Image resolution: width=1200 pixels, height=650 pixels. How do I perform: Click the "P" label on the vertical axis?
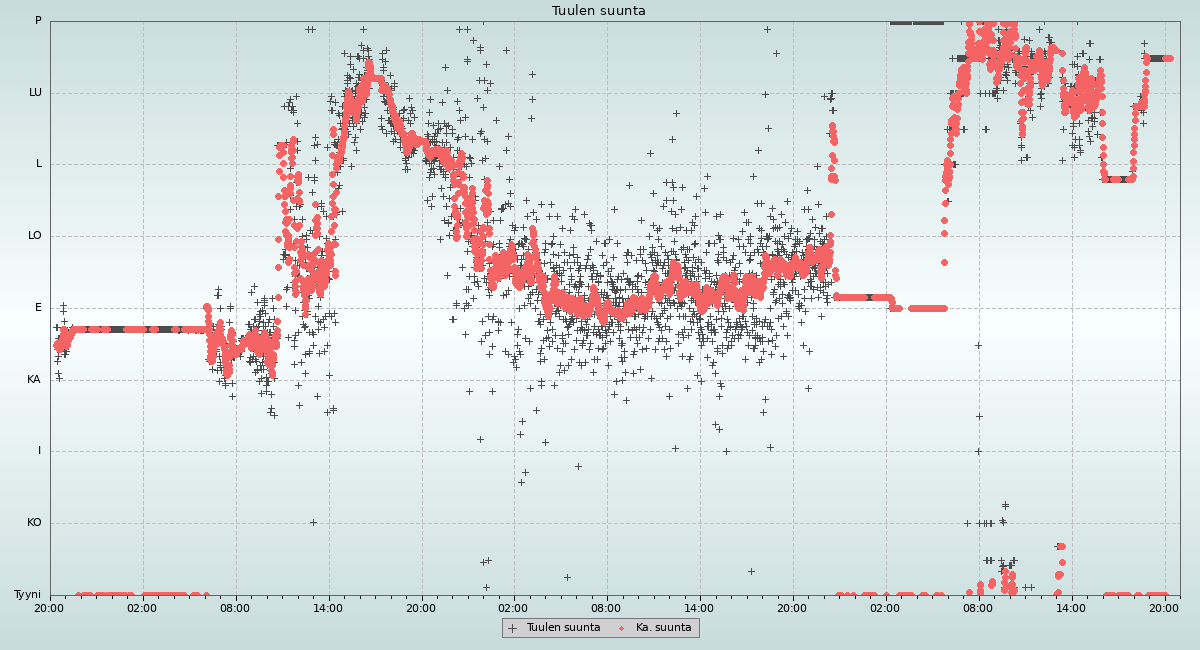pos(38,21)
